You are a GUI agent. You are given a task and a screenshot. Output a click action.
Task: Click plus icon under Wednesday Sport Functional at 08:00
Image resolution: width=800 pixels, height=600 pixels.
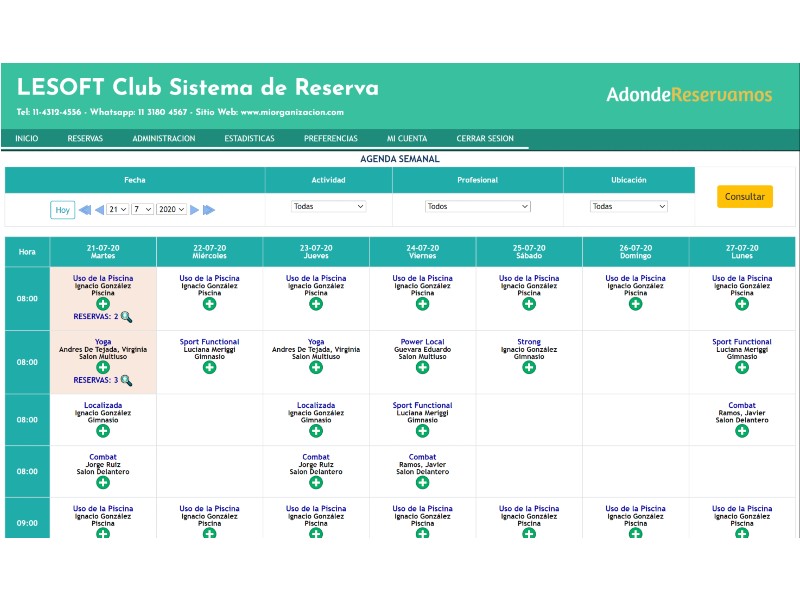(x=209, y=367)
